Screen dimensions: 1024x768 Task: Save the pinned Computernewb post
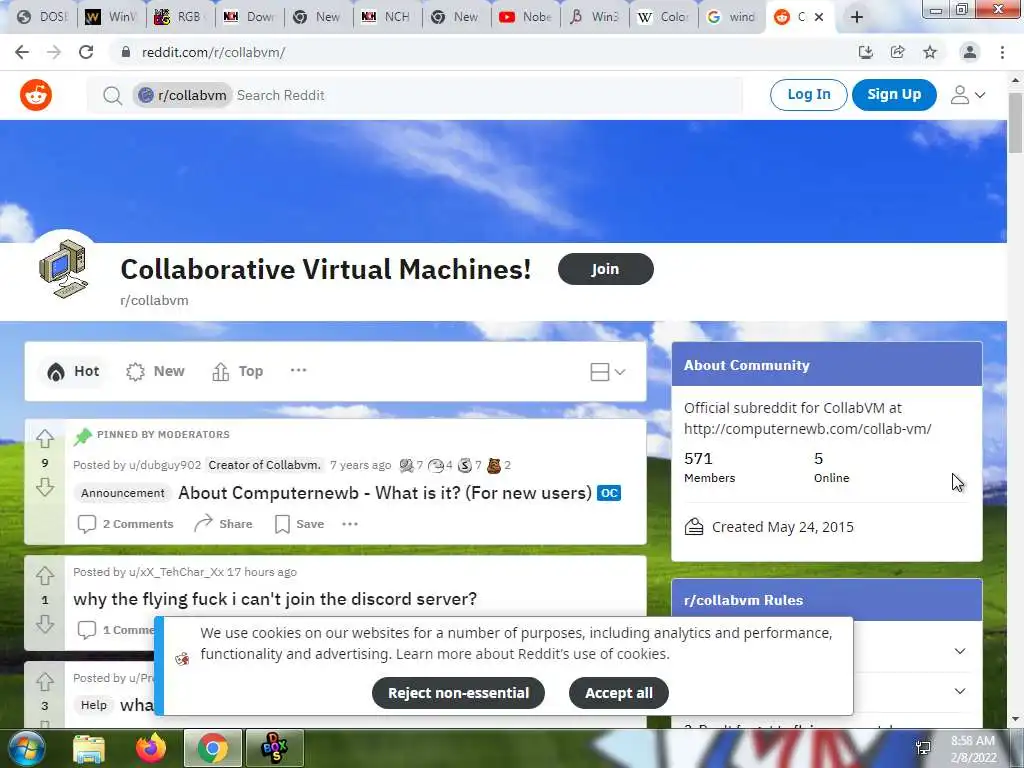click(300, 524)
